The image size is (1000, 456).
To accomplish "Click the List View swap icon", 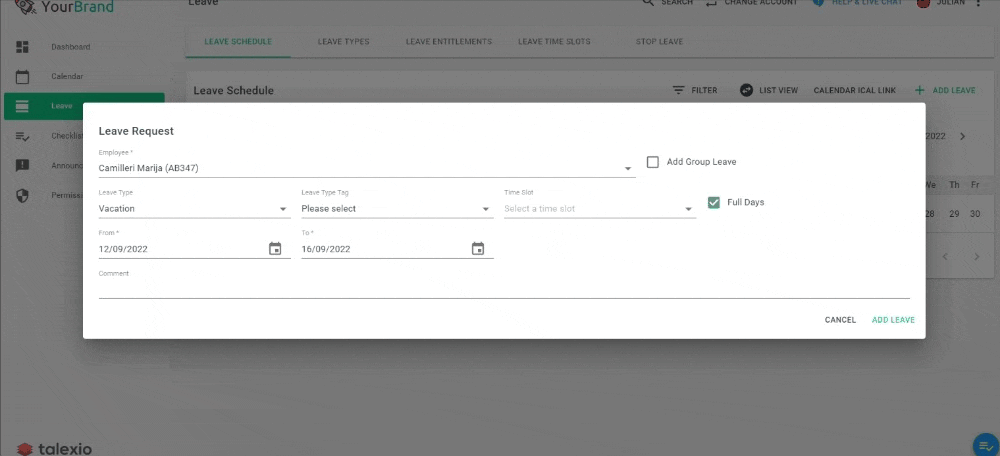I will pos(746,91).
